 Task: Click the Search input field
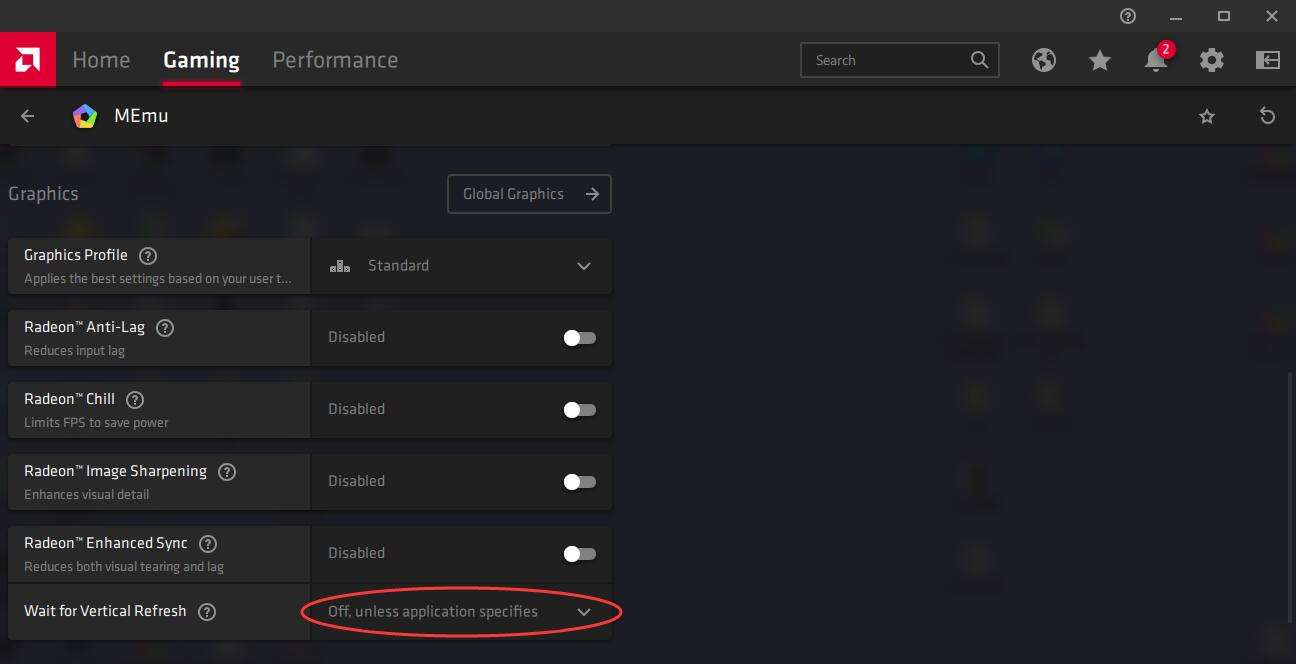[x=885, y=60]
